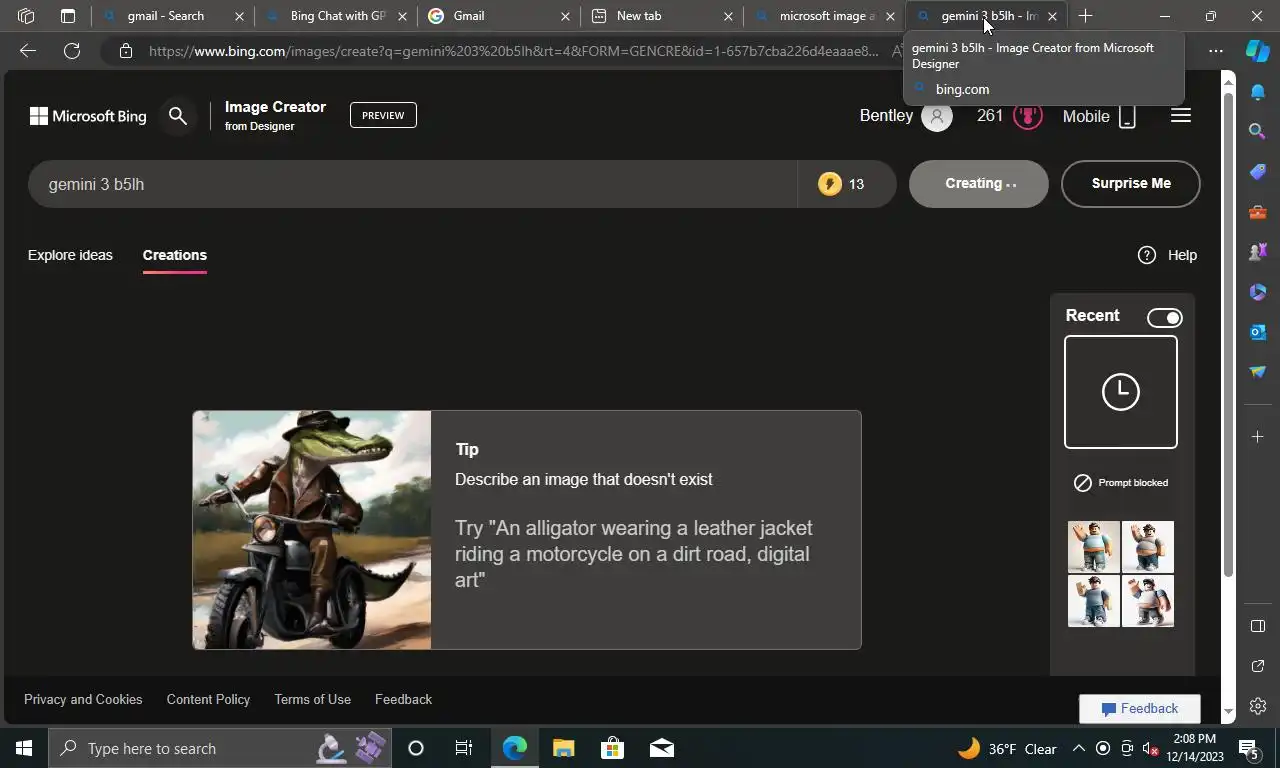
Task: Close the gemini 3 b5lh tab
Action: tap(1052, 16)
